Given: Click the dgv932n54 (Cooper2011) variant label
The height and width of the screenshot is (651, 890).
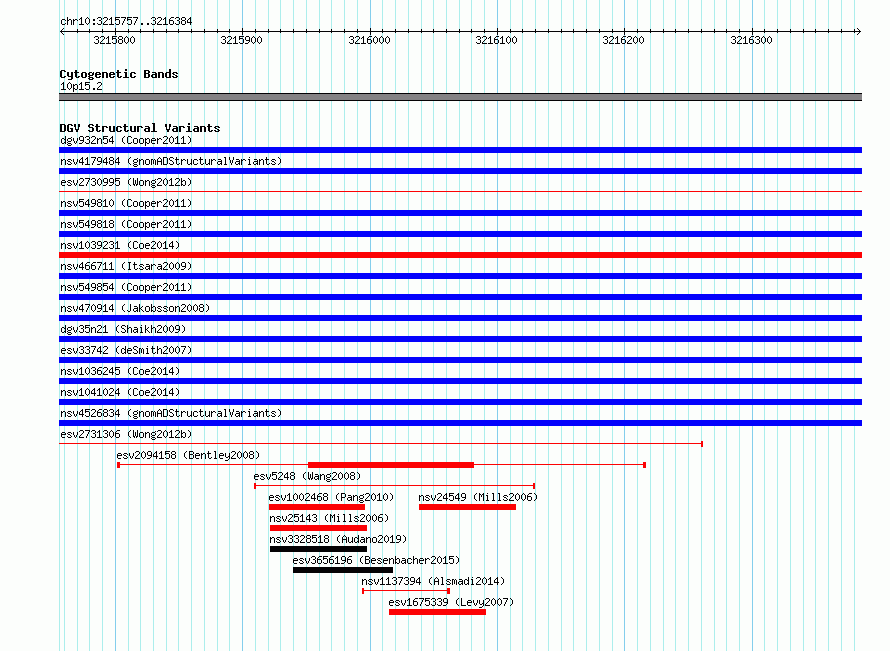Looking at the screenshot, I should (126, 140).
